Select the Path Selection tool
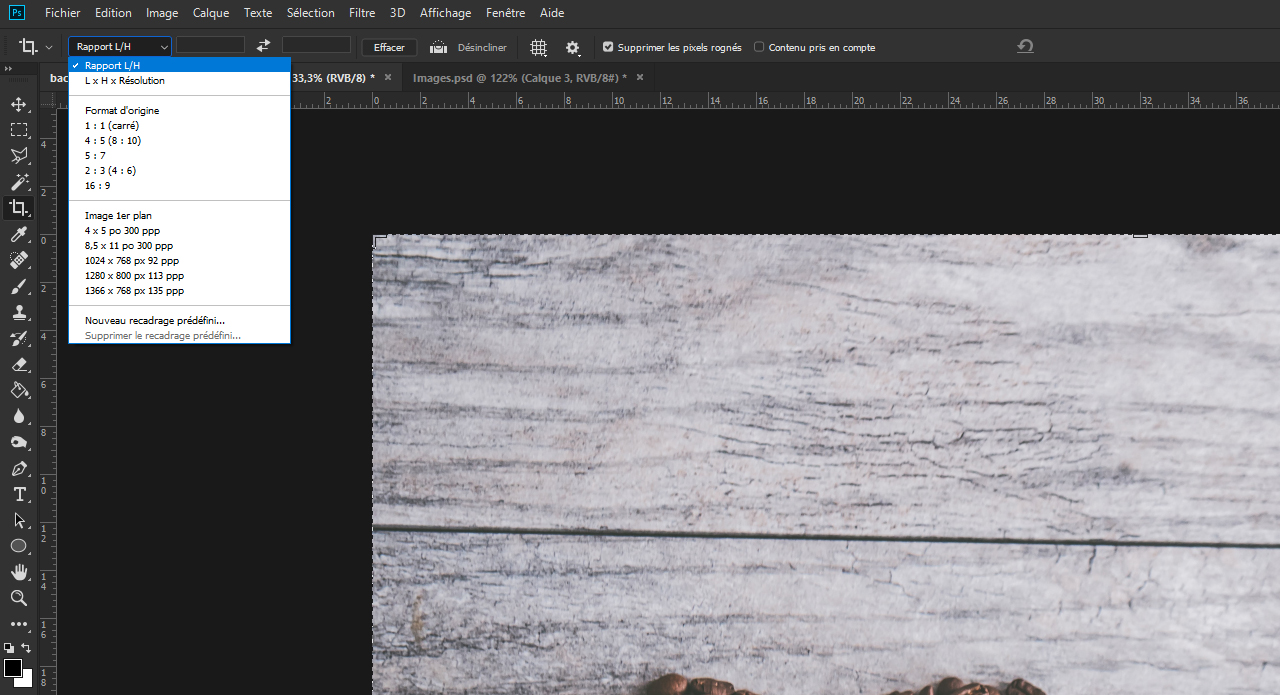Image resolution: width=1280 pixels, height=695 pixels. 18,520
